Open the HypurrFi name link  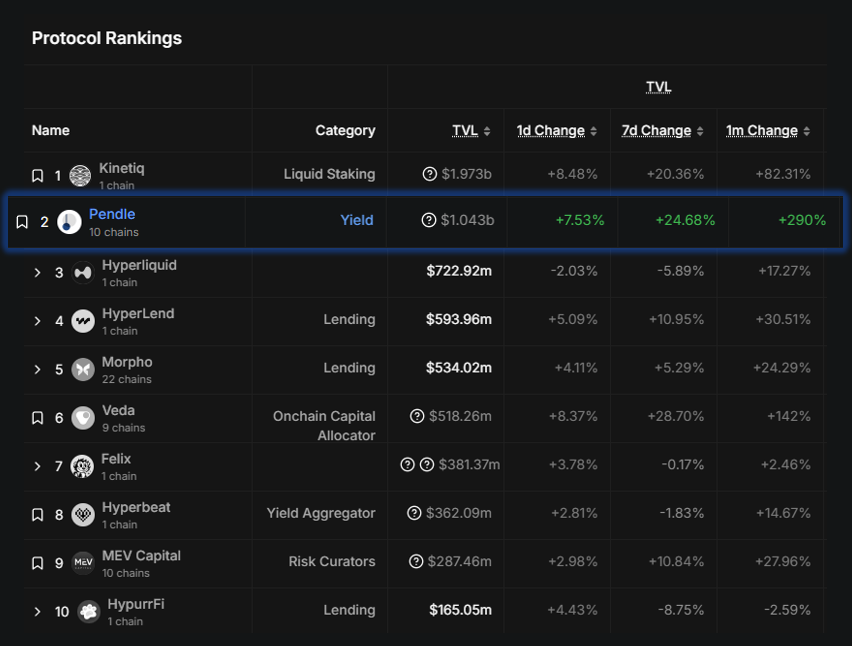[136, 604]
